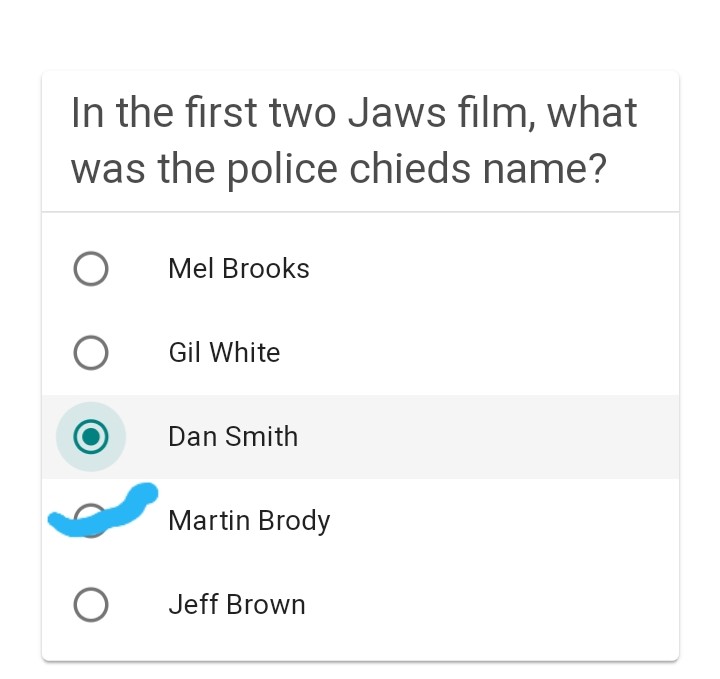Image resolution: width=720 pixels, height=679 pixels.
Task: Choose the Gil White radio button
Action: coord(91,353)
